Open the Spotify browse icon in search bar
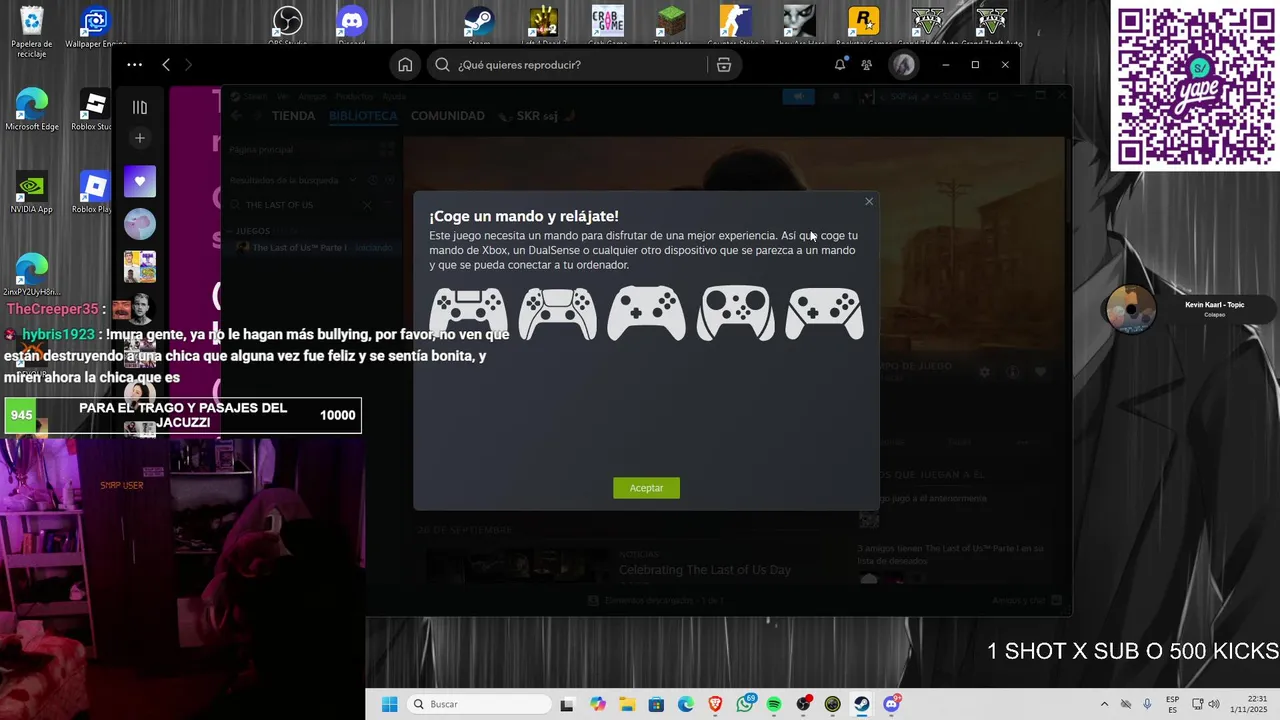This screenshot has height=720, width=1280. pyautogui.click(x=724, y=65)
